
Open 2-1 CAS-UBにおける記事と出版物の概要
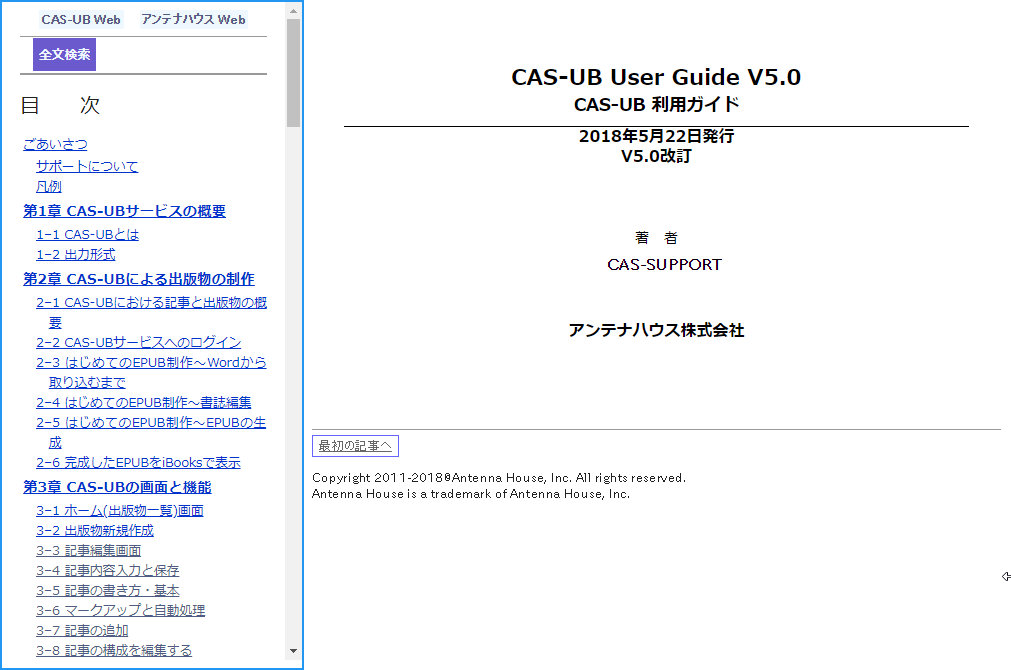152,312
